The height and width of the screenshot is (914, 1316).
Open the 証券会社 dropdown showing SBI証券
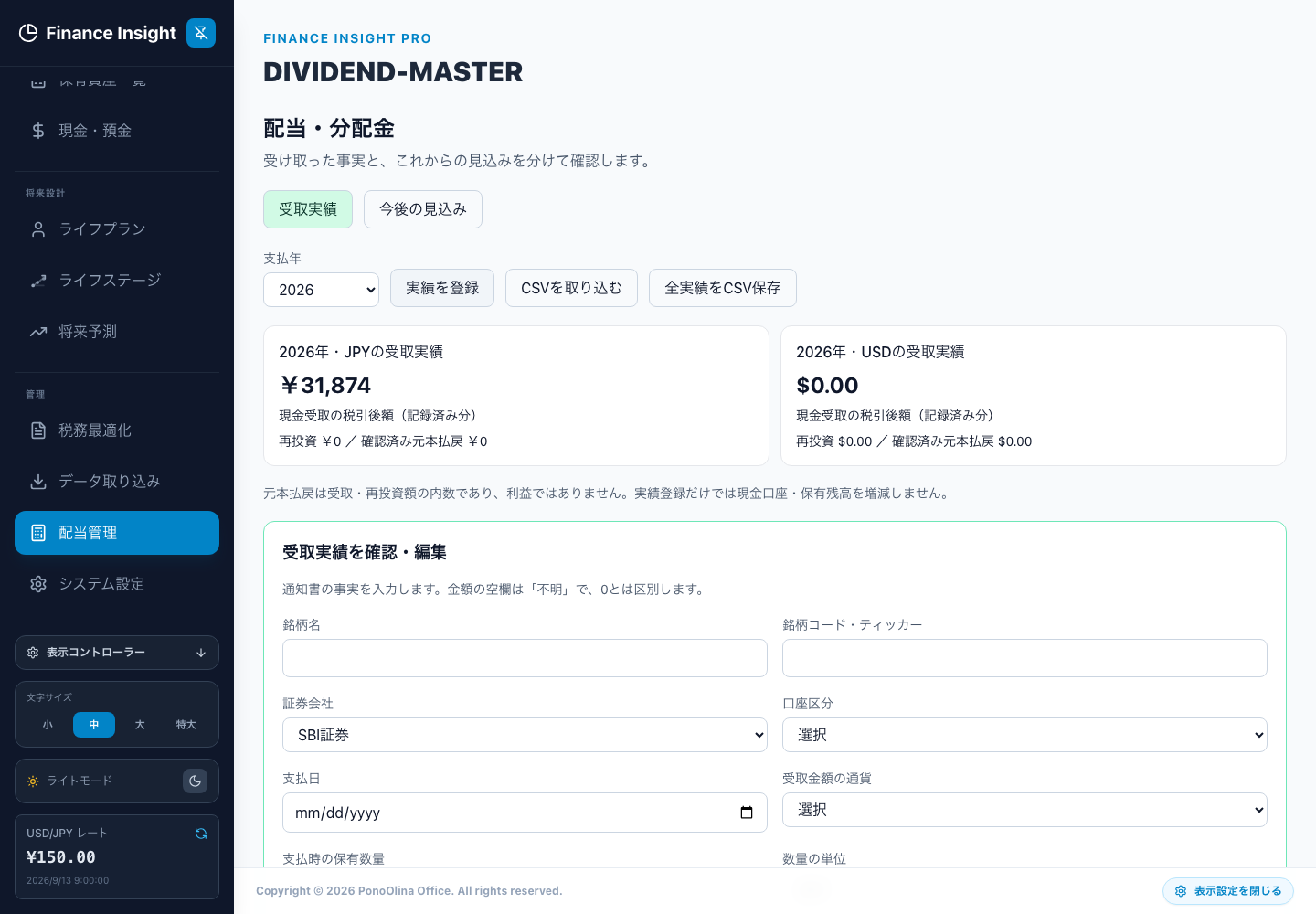pos(525,735)
